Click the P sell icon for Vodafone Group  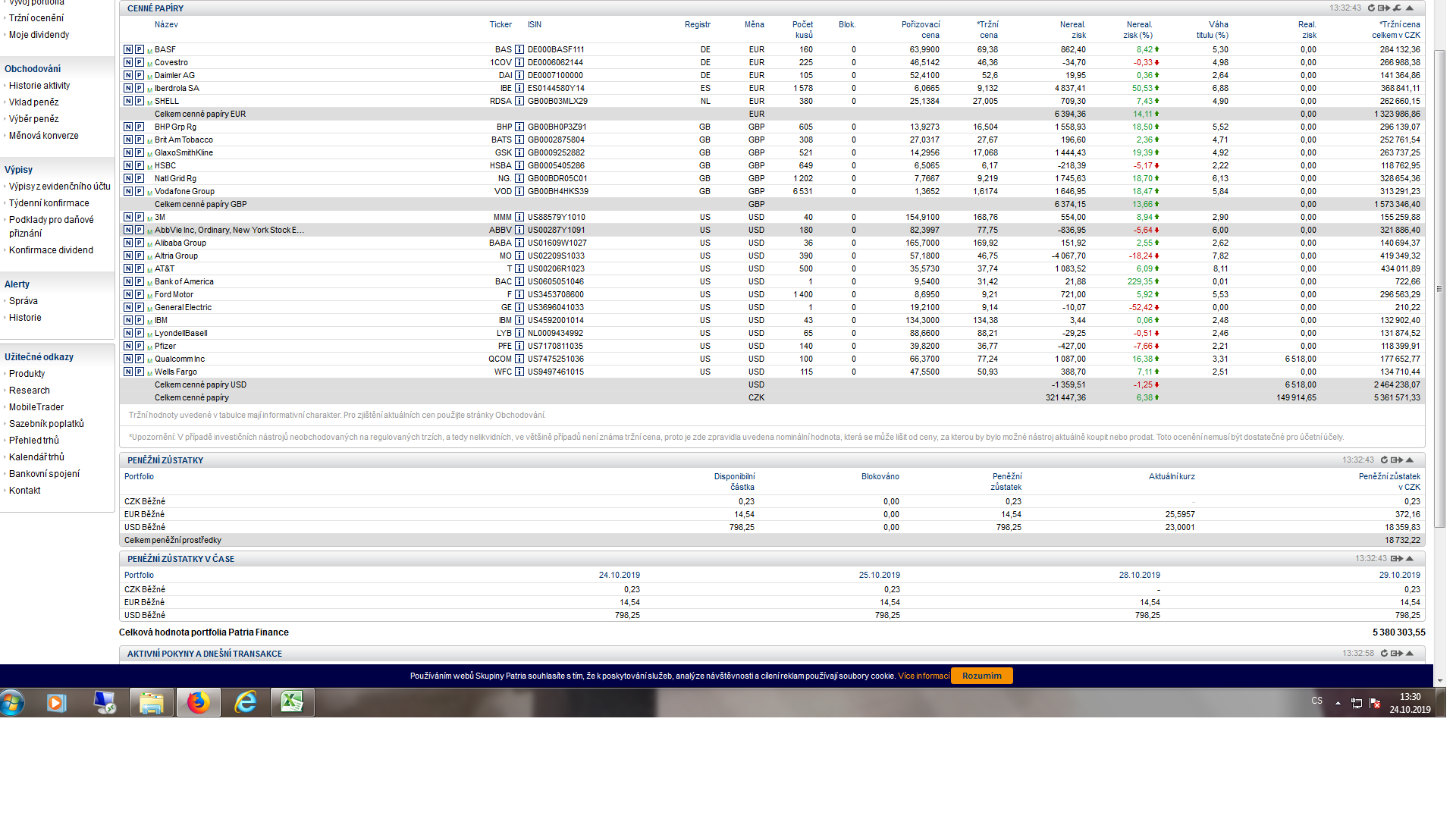point(140,191)
